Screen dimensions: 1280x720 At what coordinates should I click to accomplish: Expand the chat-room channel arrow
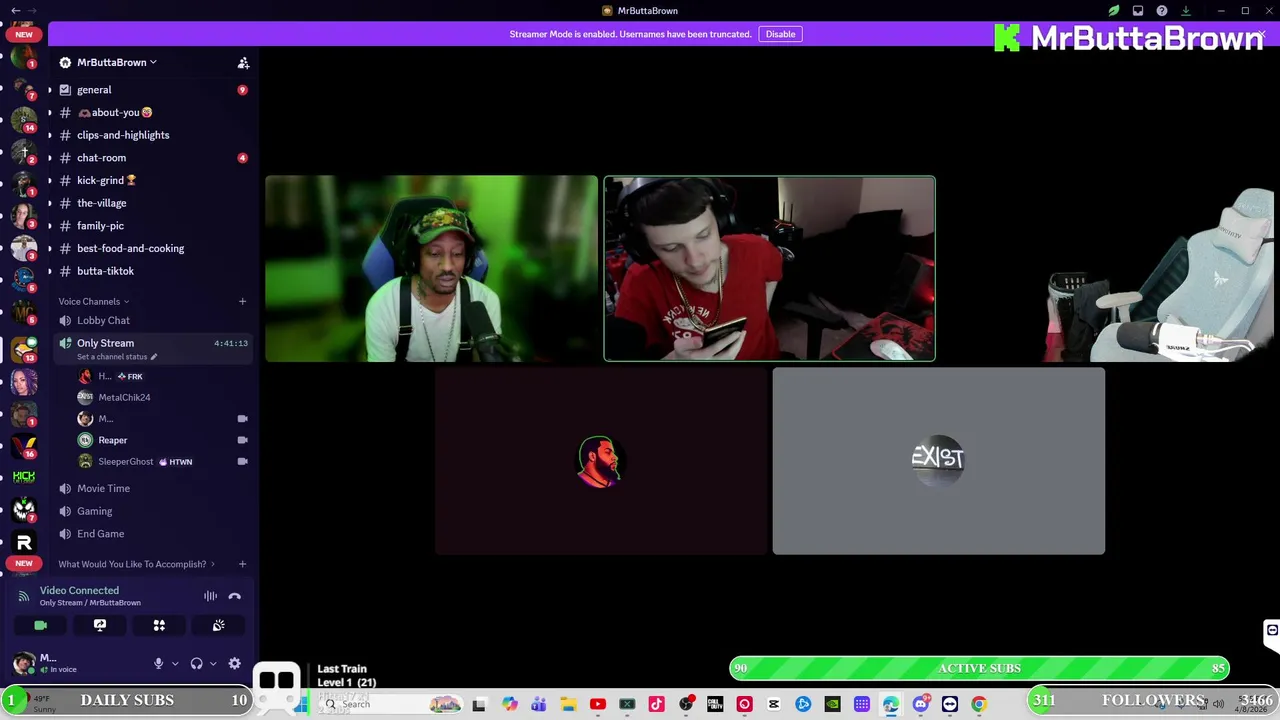point(49,158)
